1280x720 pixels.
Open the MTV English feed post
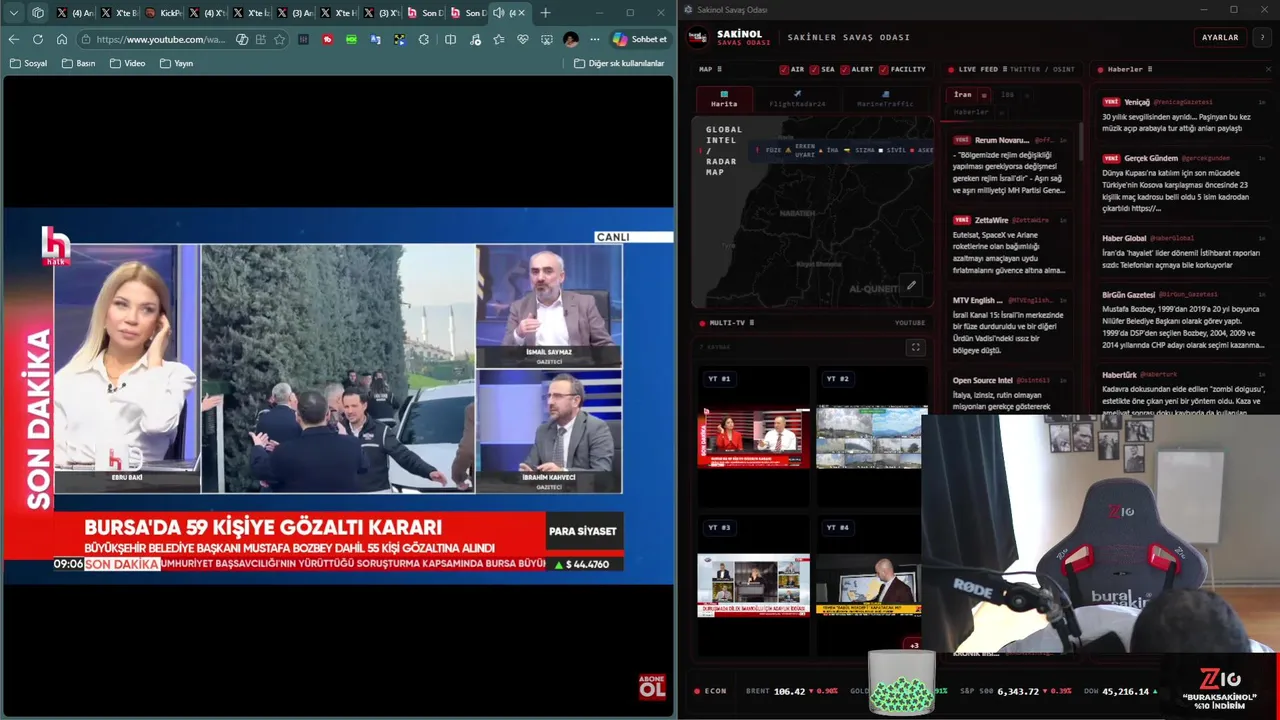pos(1010,325)
